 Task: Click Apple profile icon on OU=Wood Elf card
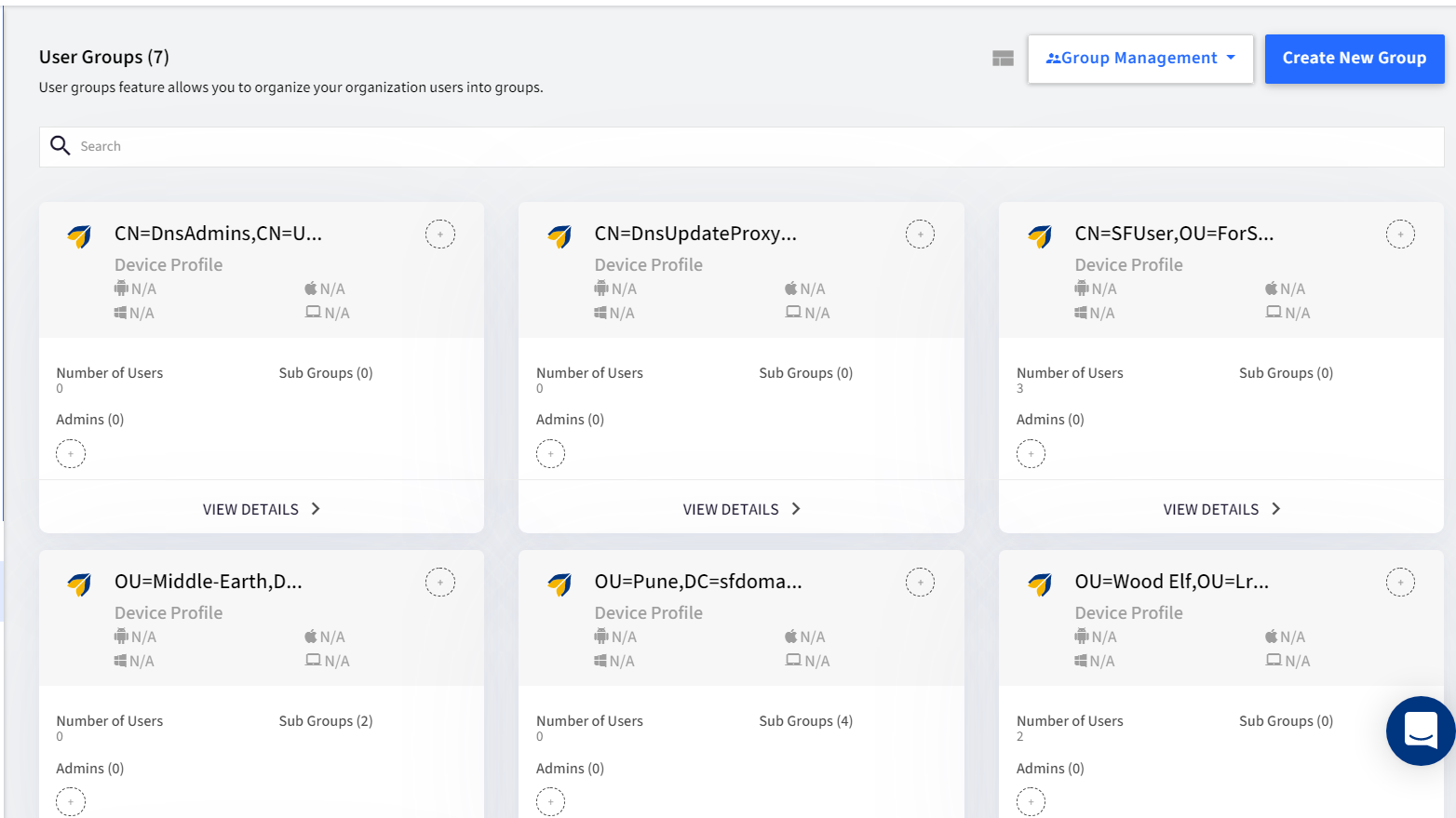pyautogui.click(x=1272, y=637)
